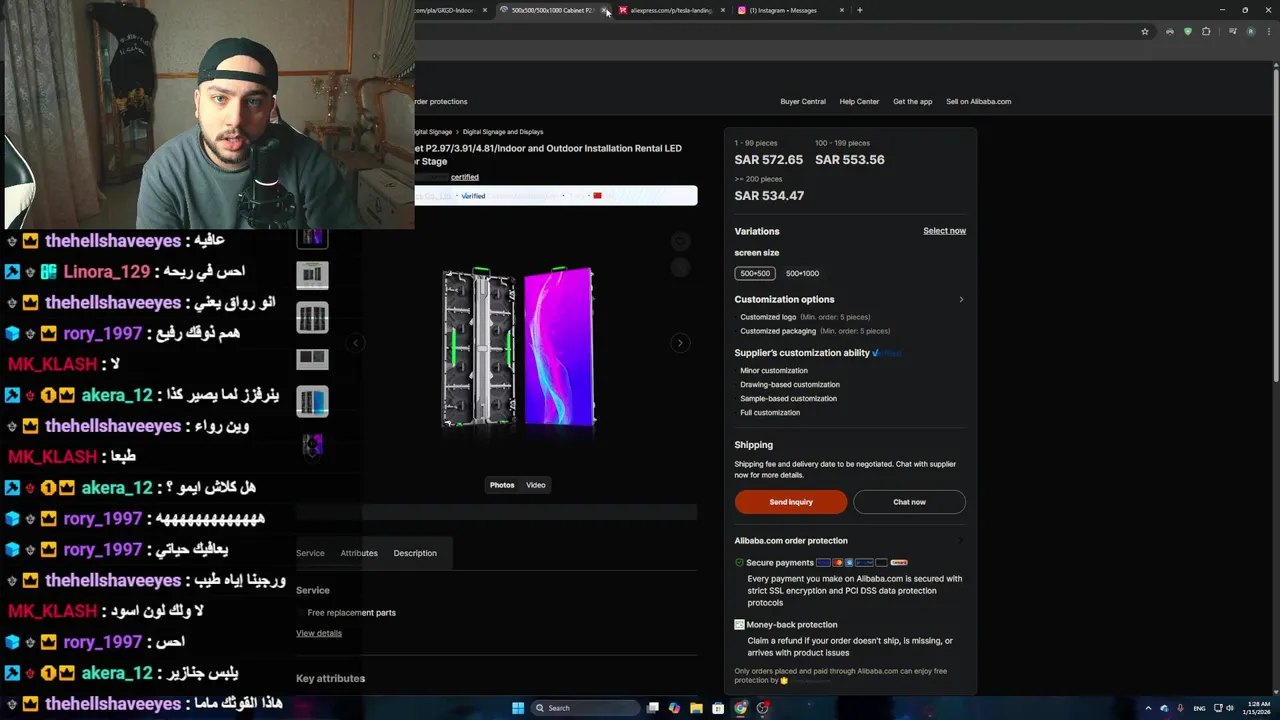Open Help Center link
The width and height of the screenshot is (1280, 720).
[859, 101]
